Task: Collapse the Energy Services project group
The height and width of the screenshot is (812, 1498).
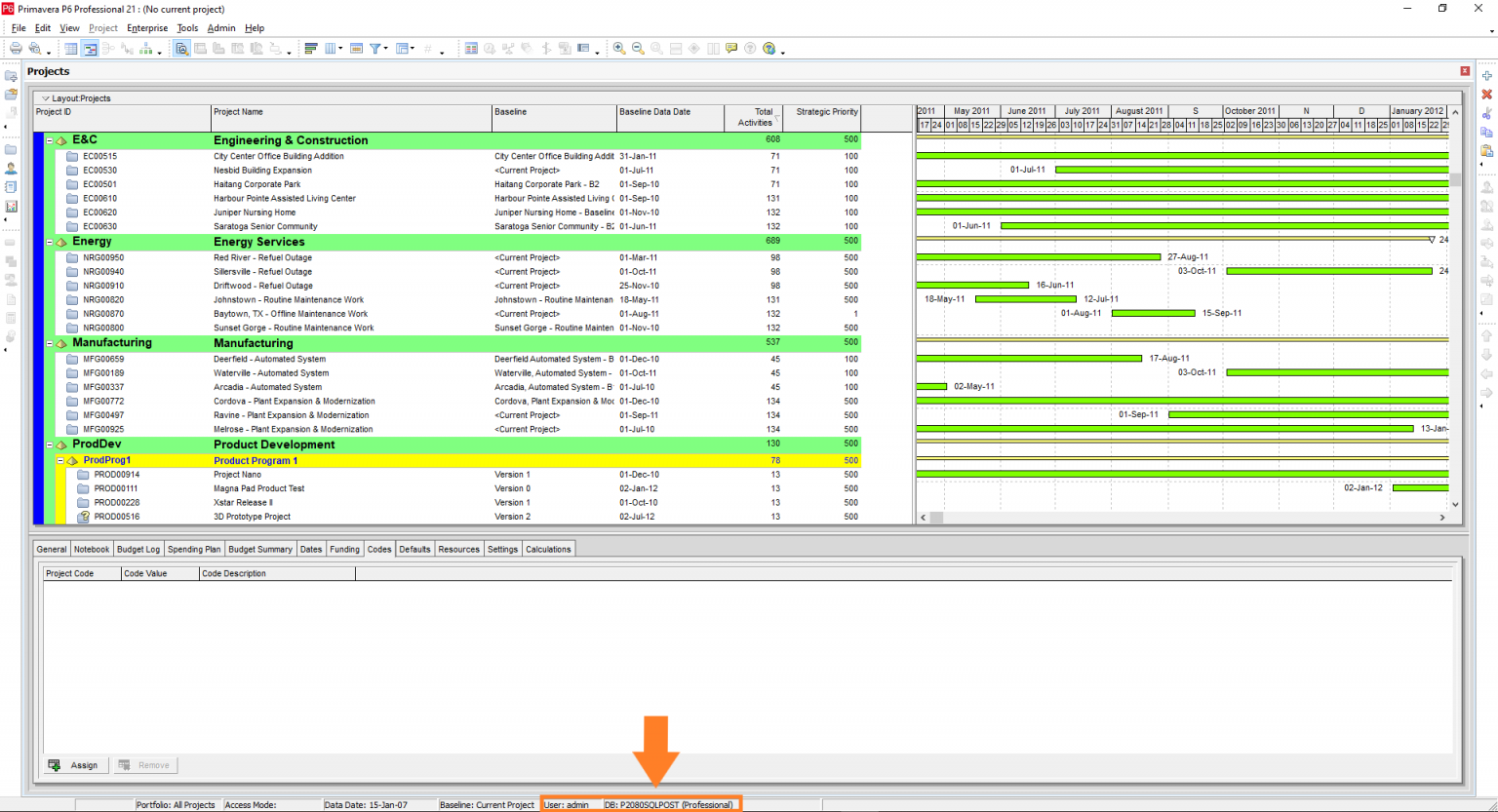Action: pos(49,241)
